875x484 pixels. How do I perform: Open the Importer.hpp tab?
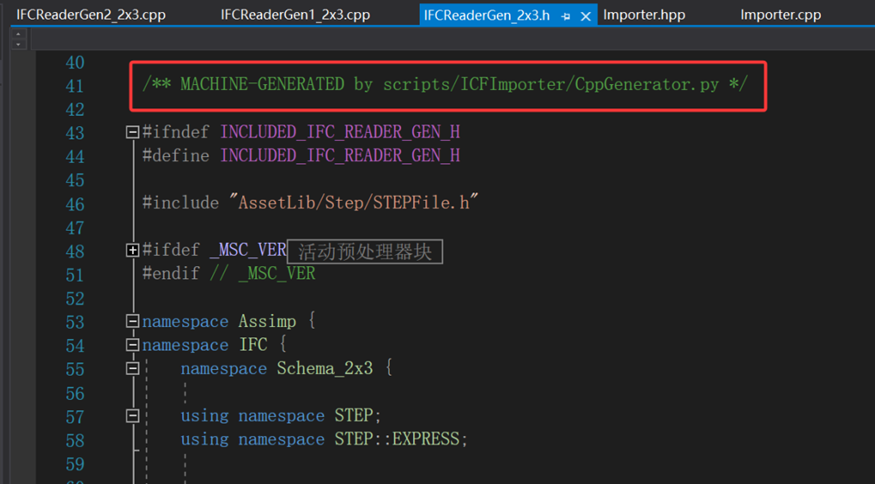(x=644, y=15)
